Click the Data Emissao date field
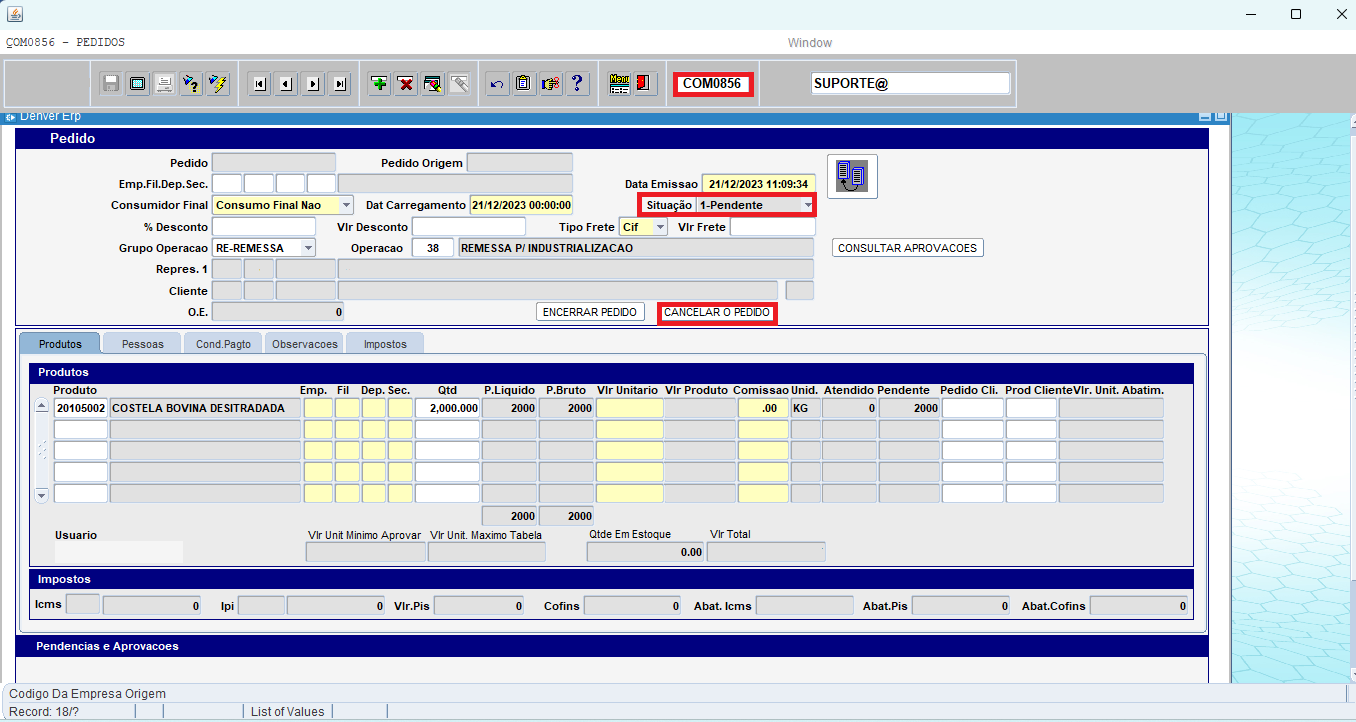 click(x=758, y=184)
